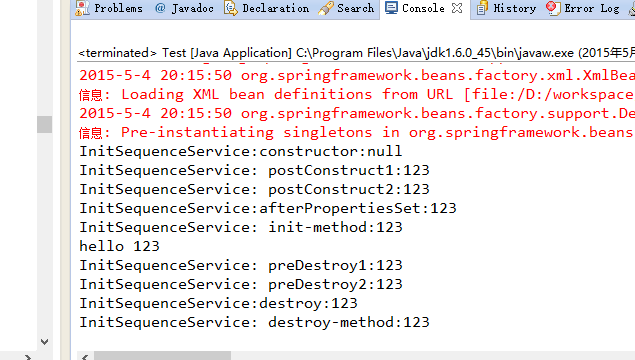635x360 pixels.
Task: Click the 'constructor:null' output line
Action: [241, 151]
